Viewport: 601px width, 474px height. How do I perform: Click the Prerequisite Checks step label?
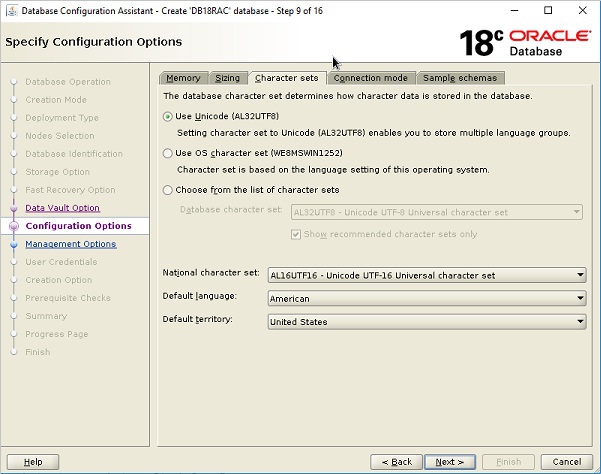[68, 298]
